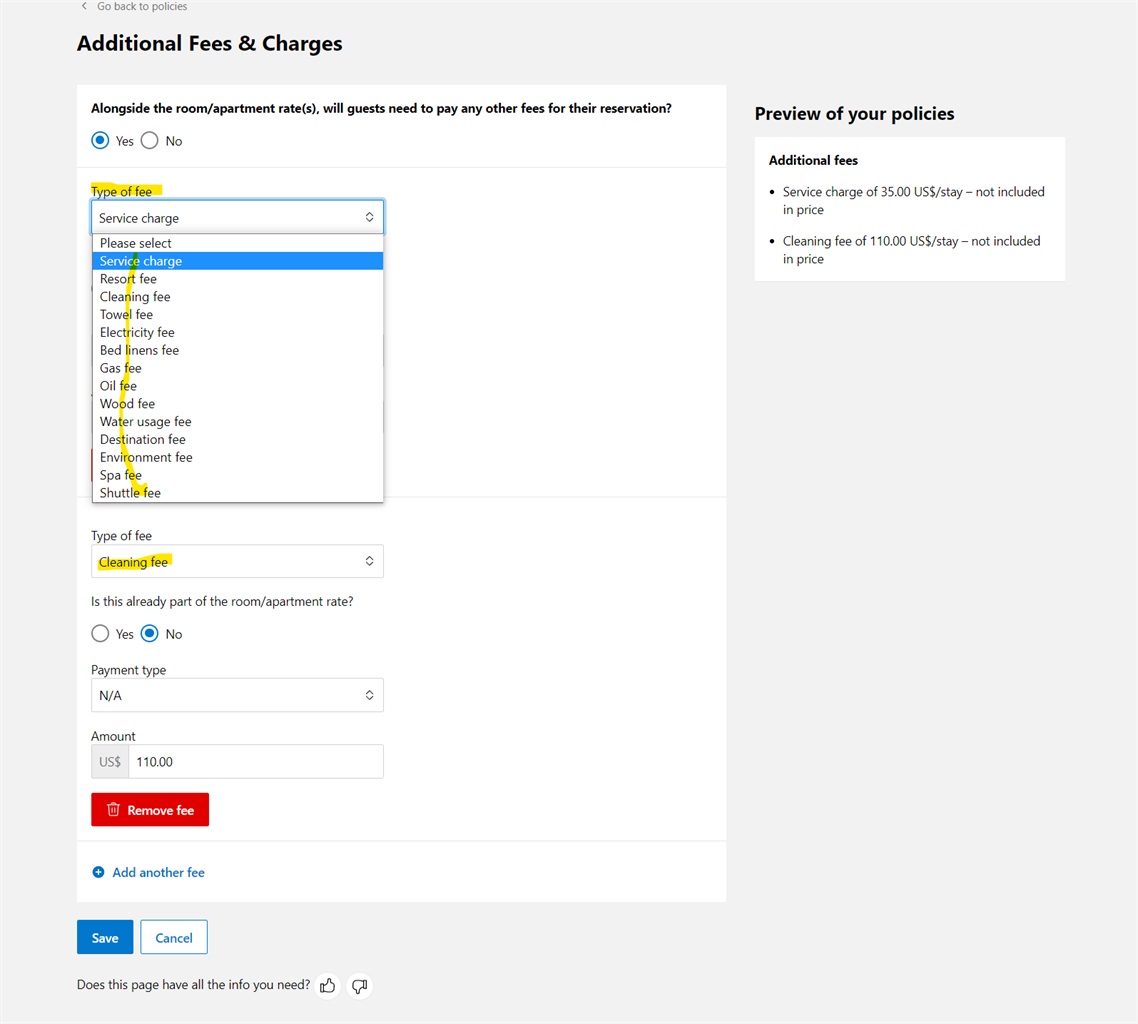Select Electricity fee option in list
Image resolution: width=1138 pixels, height=1024 pixels.
[137, 332]
